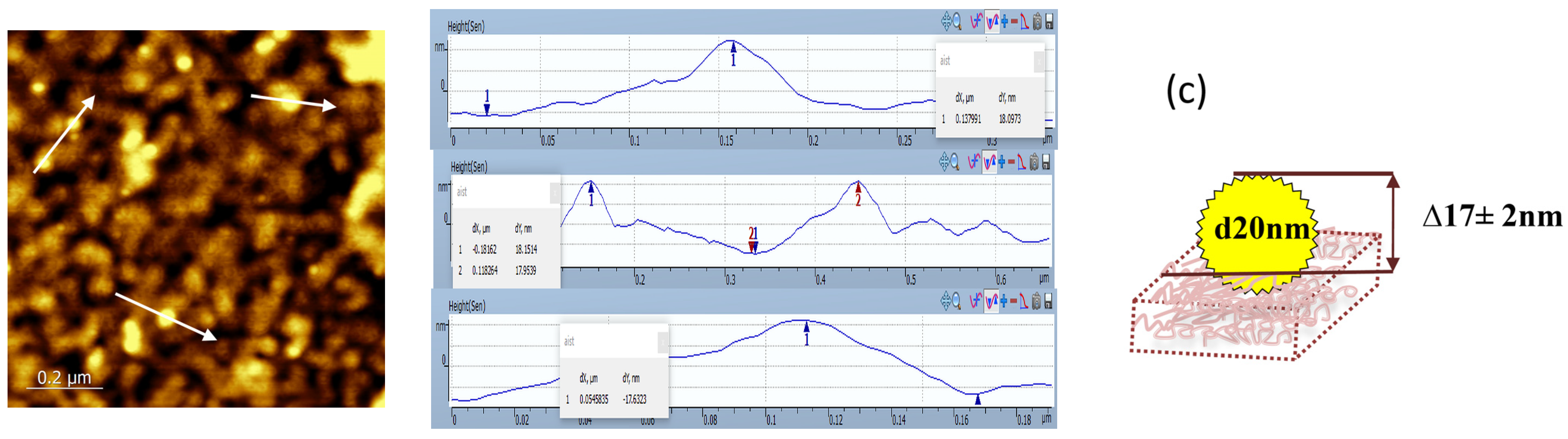
Task: Click the Height(Sen) label of the top profile
Action: point(465,26)
